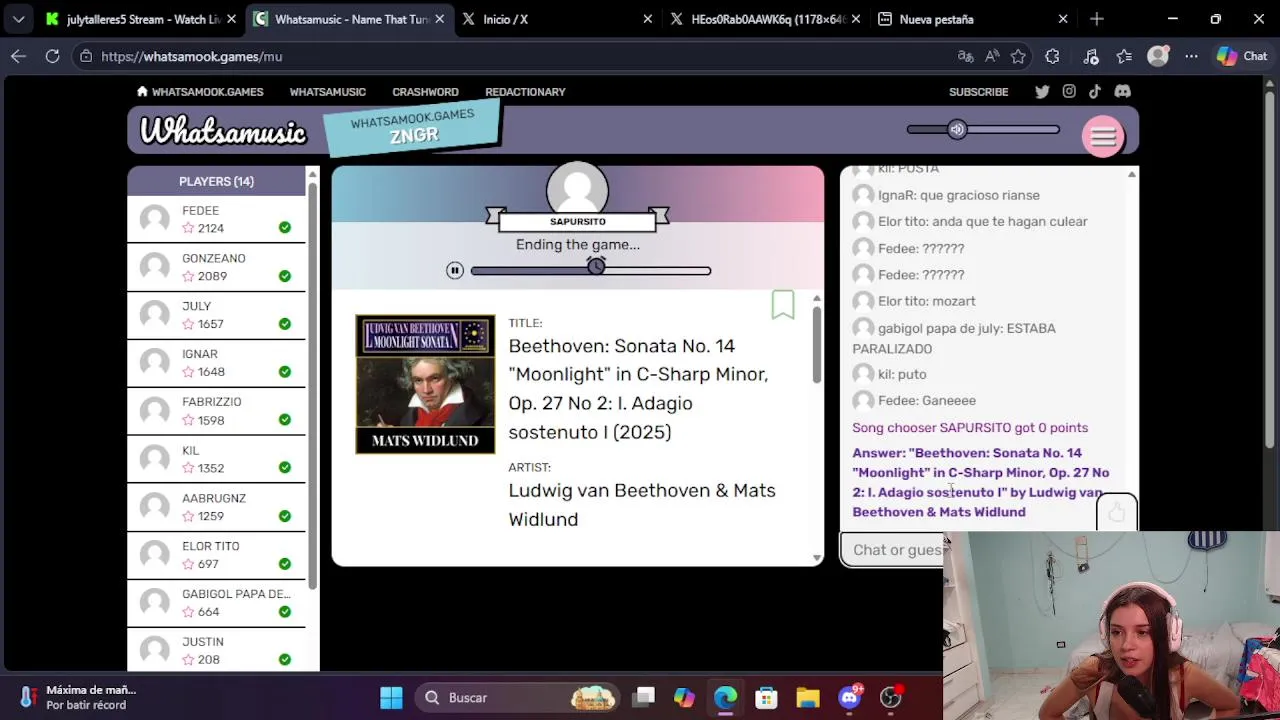Reload the page with the refresh icon
The height and width of the screenshot is (720, 1280).
pyautogui.click(x=52, y=56)
